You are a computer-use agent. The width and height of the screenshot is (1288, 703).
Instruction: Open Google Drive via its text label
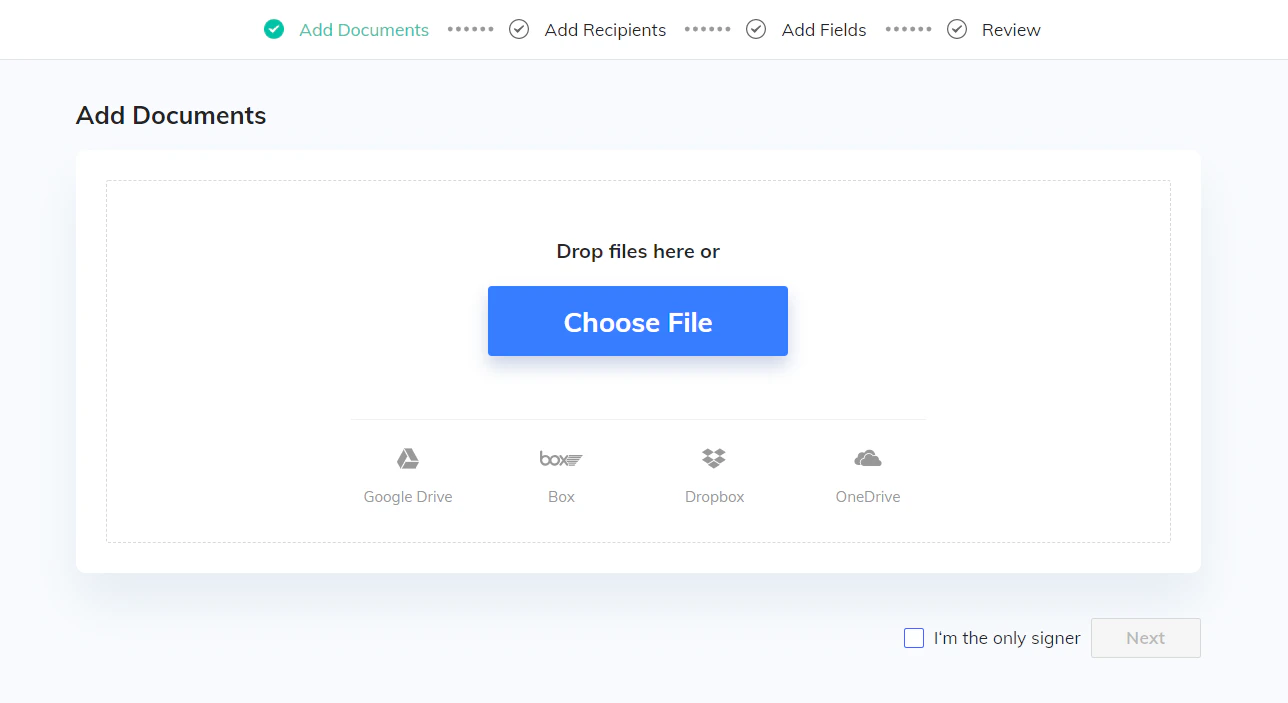point(407,496)
